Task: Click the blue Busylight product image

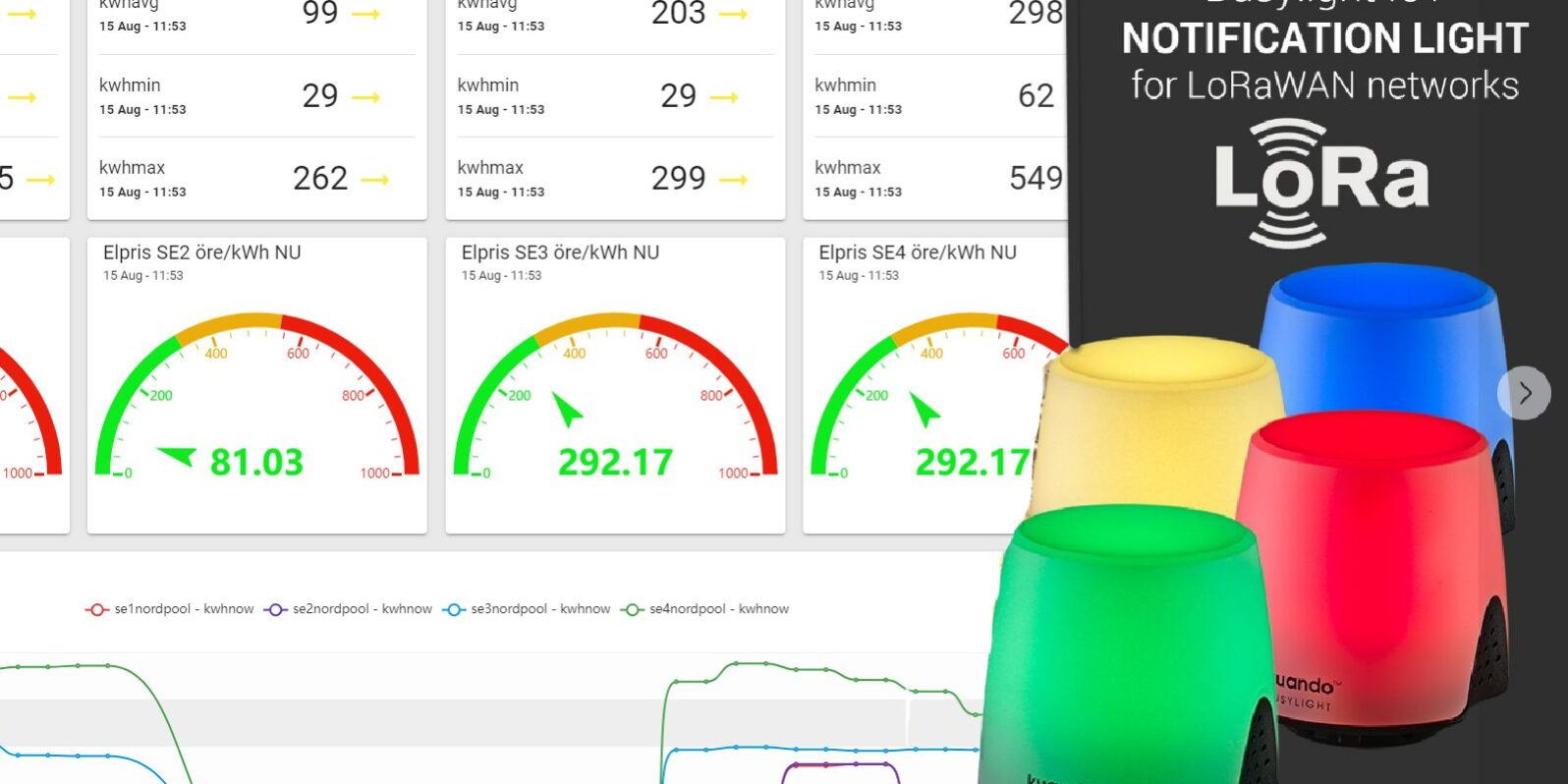Action: tap(1385, 334)
